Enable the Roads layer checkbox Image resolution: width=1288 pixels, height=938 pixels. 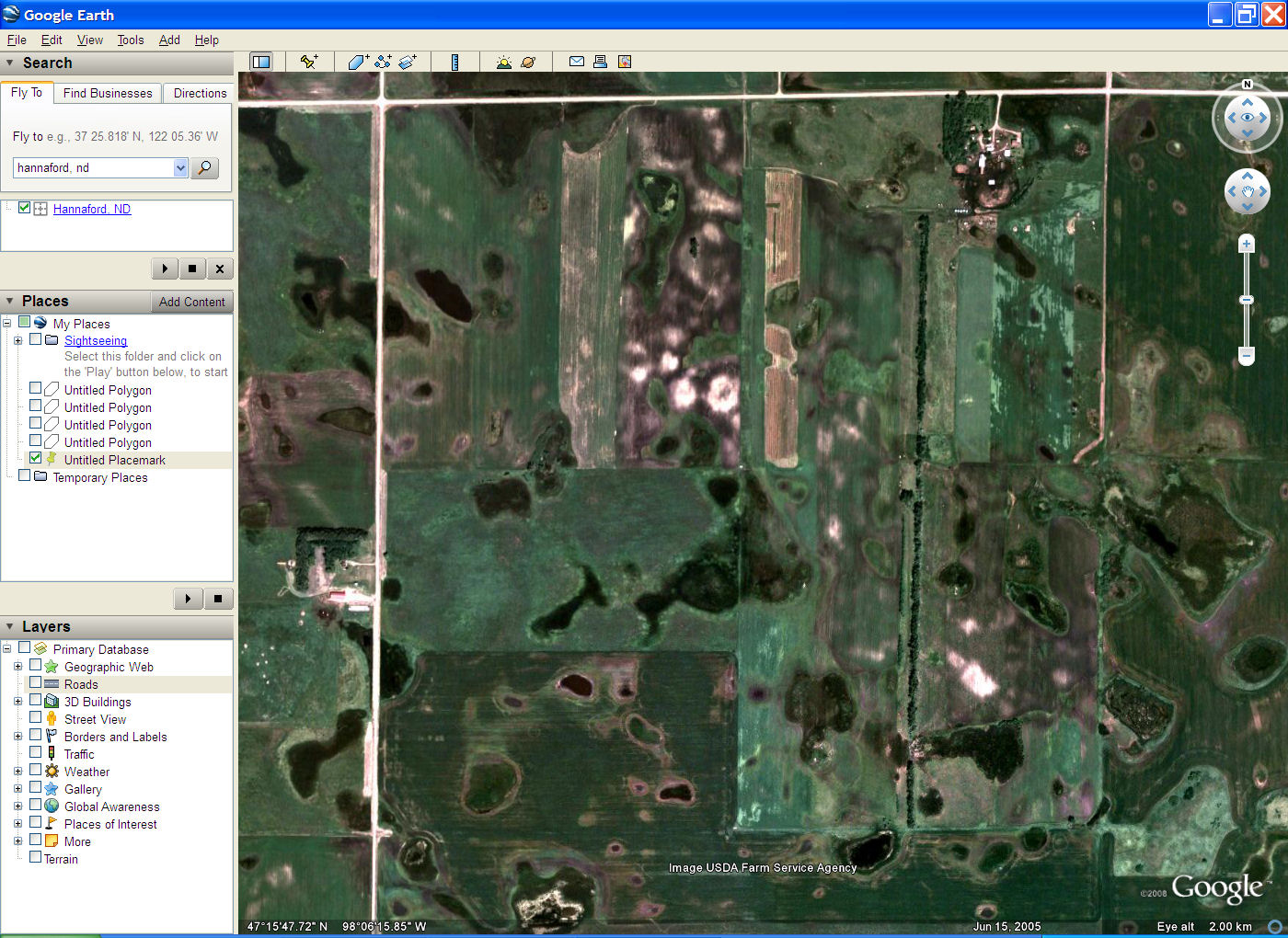click(x=36, y=682)
